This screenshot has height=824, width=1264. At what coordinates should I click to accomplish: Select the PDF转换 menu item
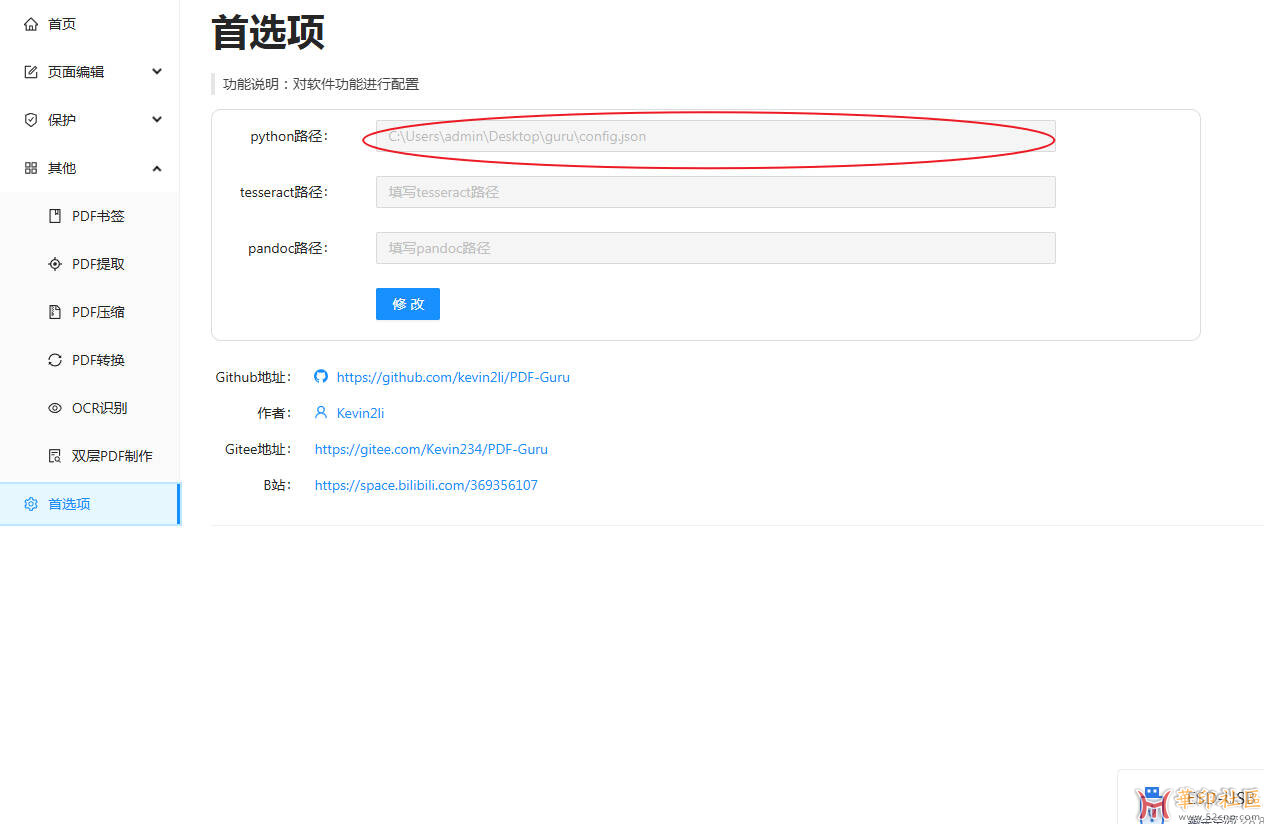click(98, 360)
